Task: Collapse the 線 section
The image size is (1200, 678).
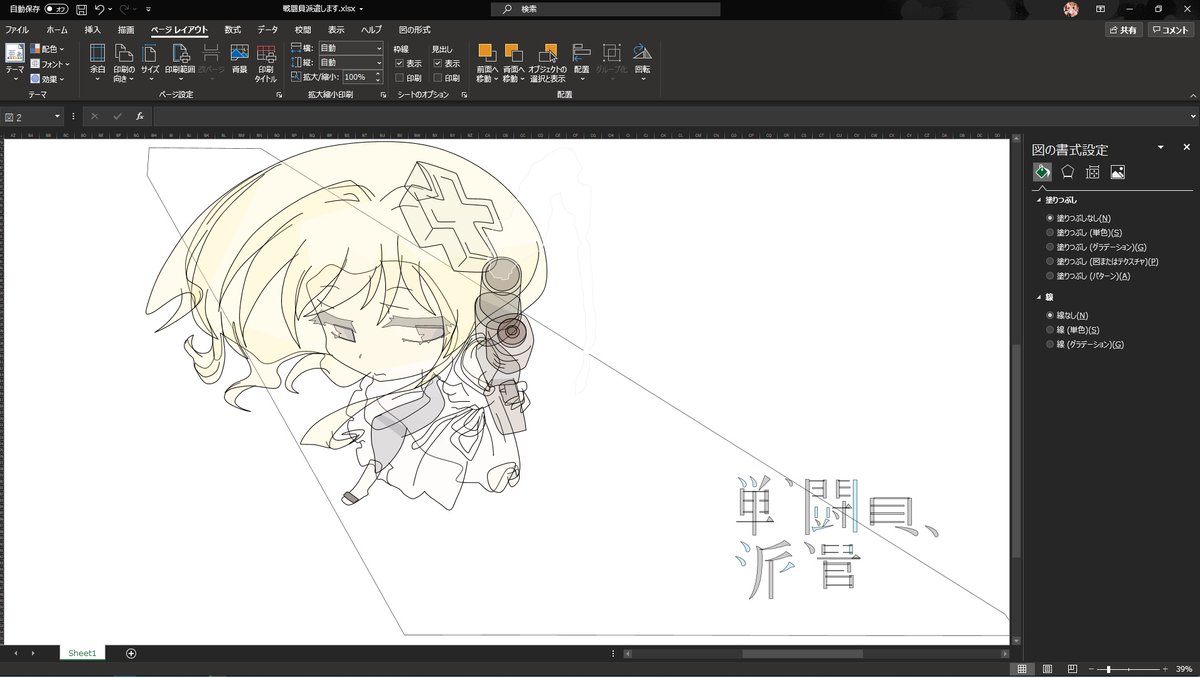Action: [x=1038, y=297]
